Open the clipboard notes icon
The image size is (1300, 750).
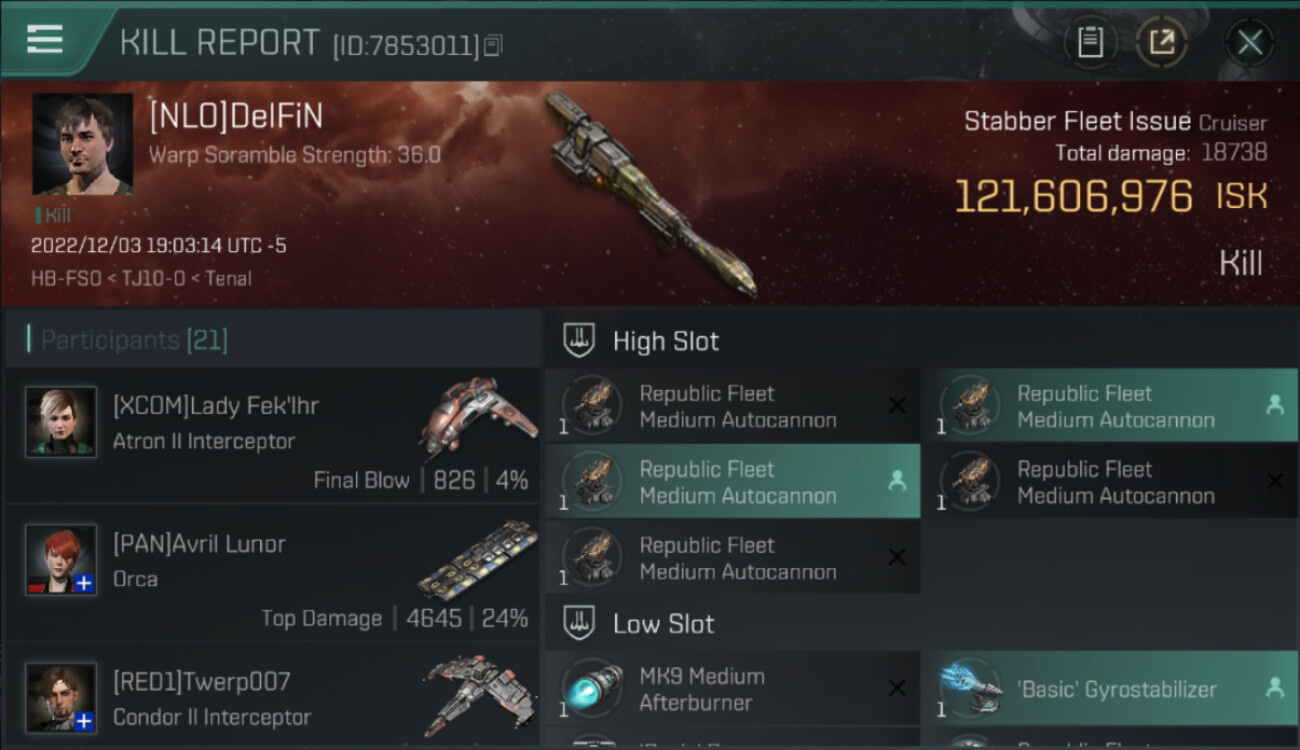pos(1090,42)
